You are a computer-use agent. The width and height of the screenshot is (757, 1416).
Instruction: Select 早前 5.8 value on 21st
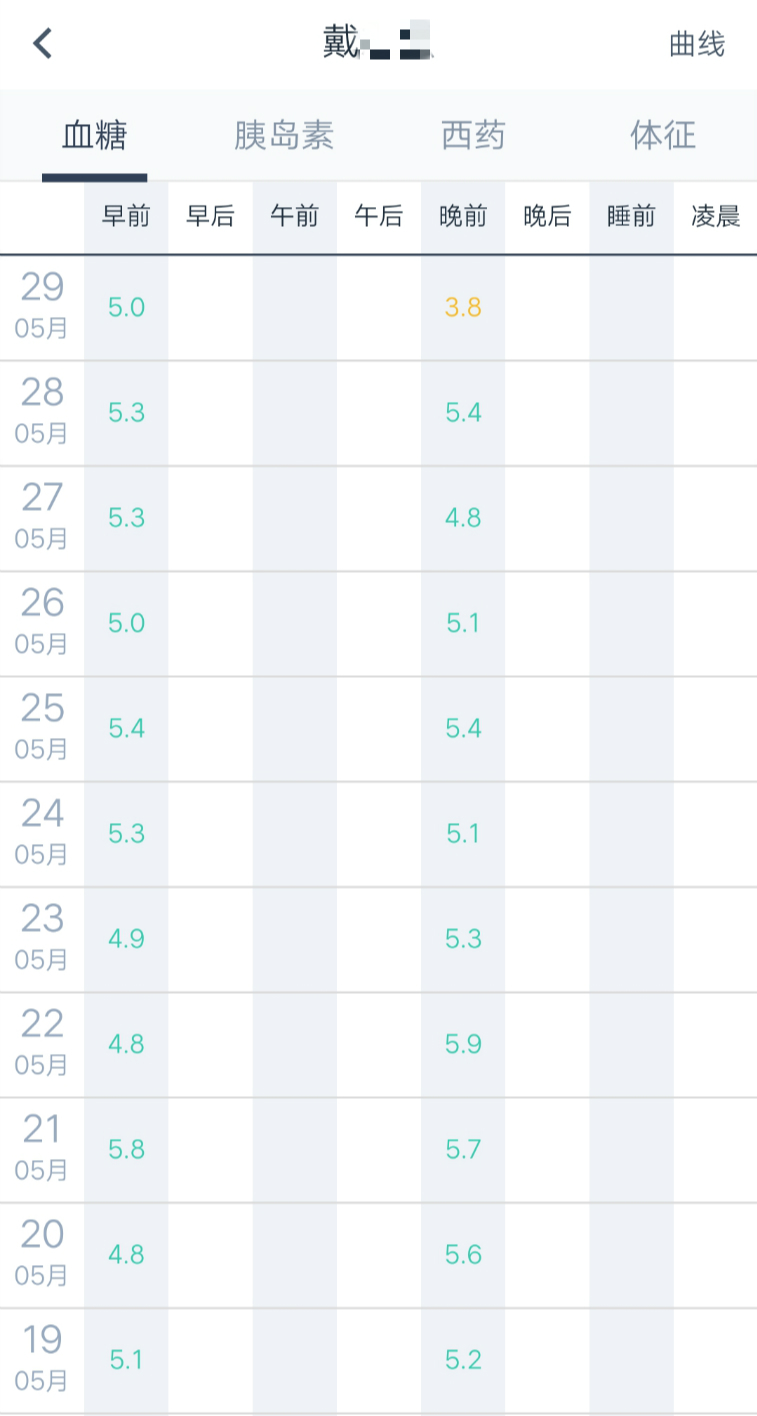[126, 1150]
